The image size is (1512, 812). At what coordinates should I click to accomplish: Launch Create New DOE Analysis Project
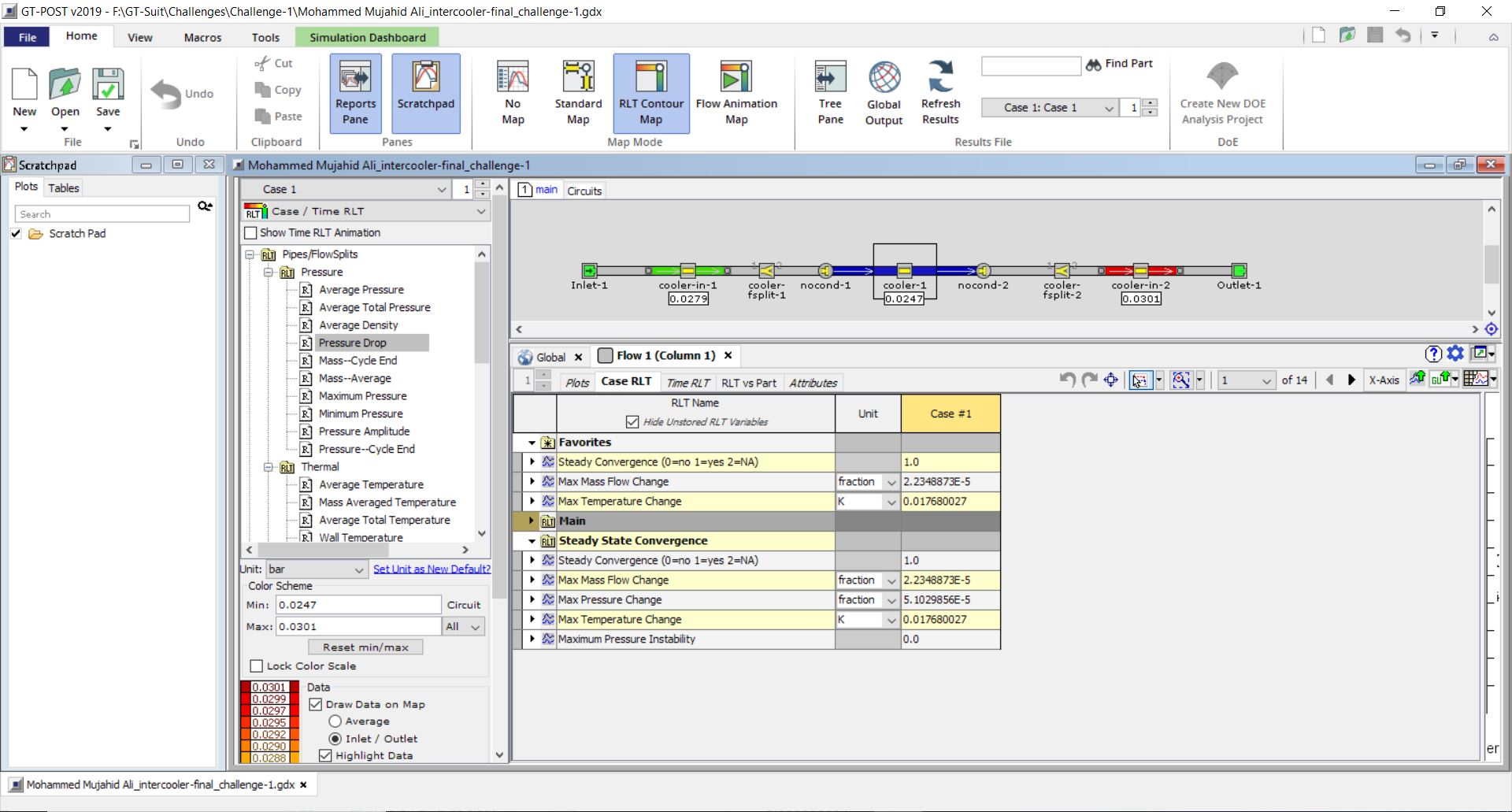point(1221,92)
